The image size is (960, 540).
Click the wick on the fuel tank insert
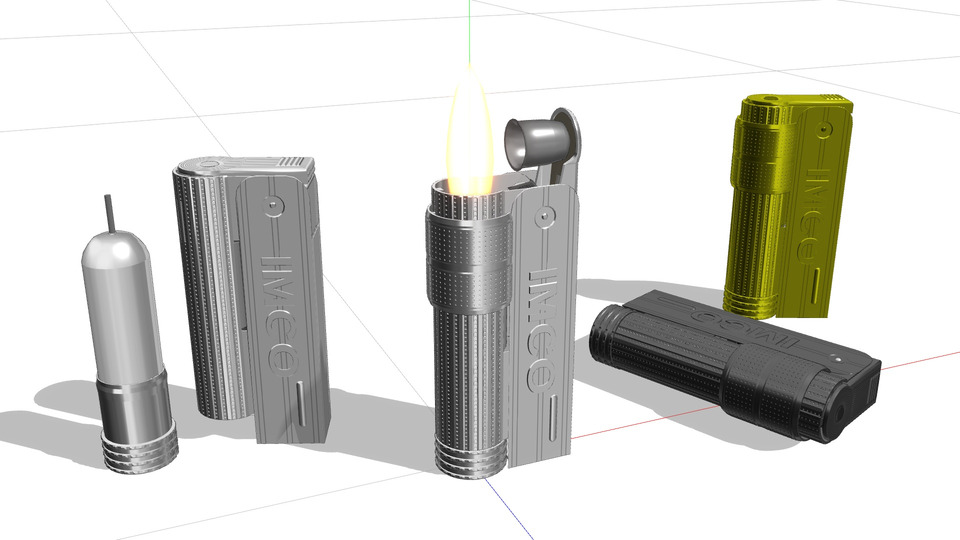coord(108,213)
